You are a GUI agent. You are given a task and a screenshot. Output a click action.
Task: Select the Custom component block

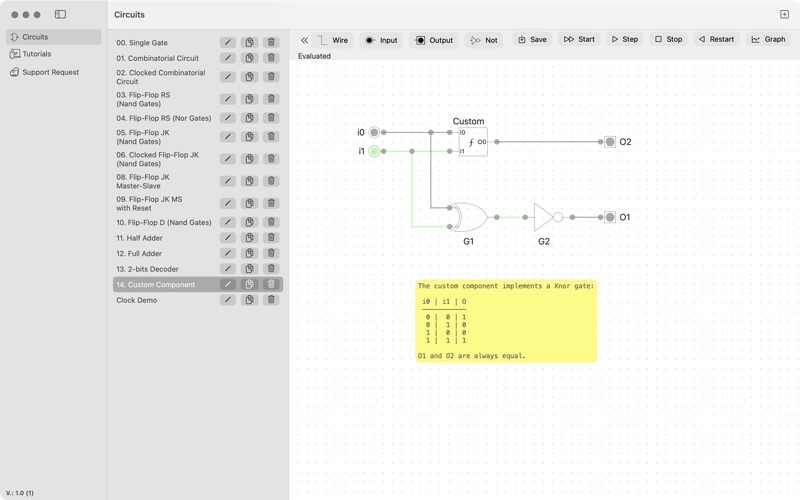473,142
